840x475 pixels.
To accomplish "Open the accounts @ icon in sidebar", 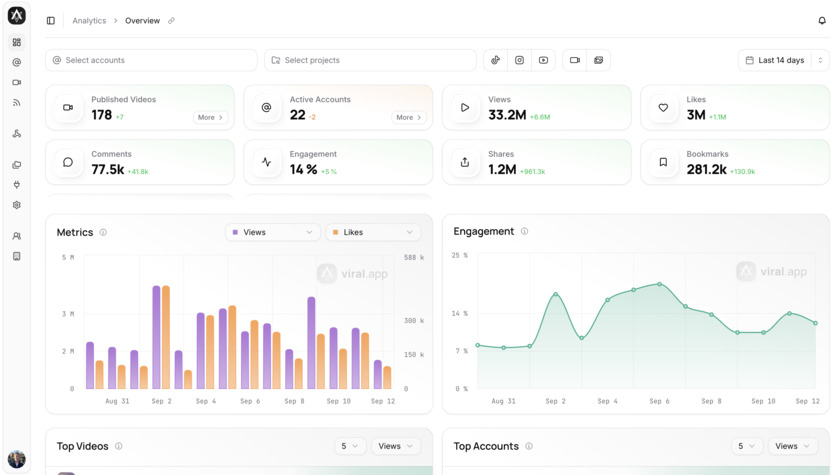I will [17, 63].
